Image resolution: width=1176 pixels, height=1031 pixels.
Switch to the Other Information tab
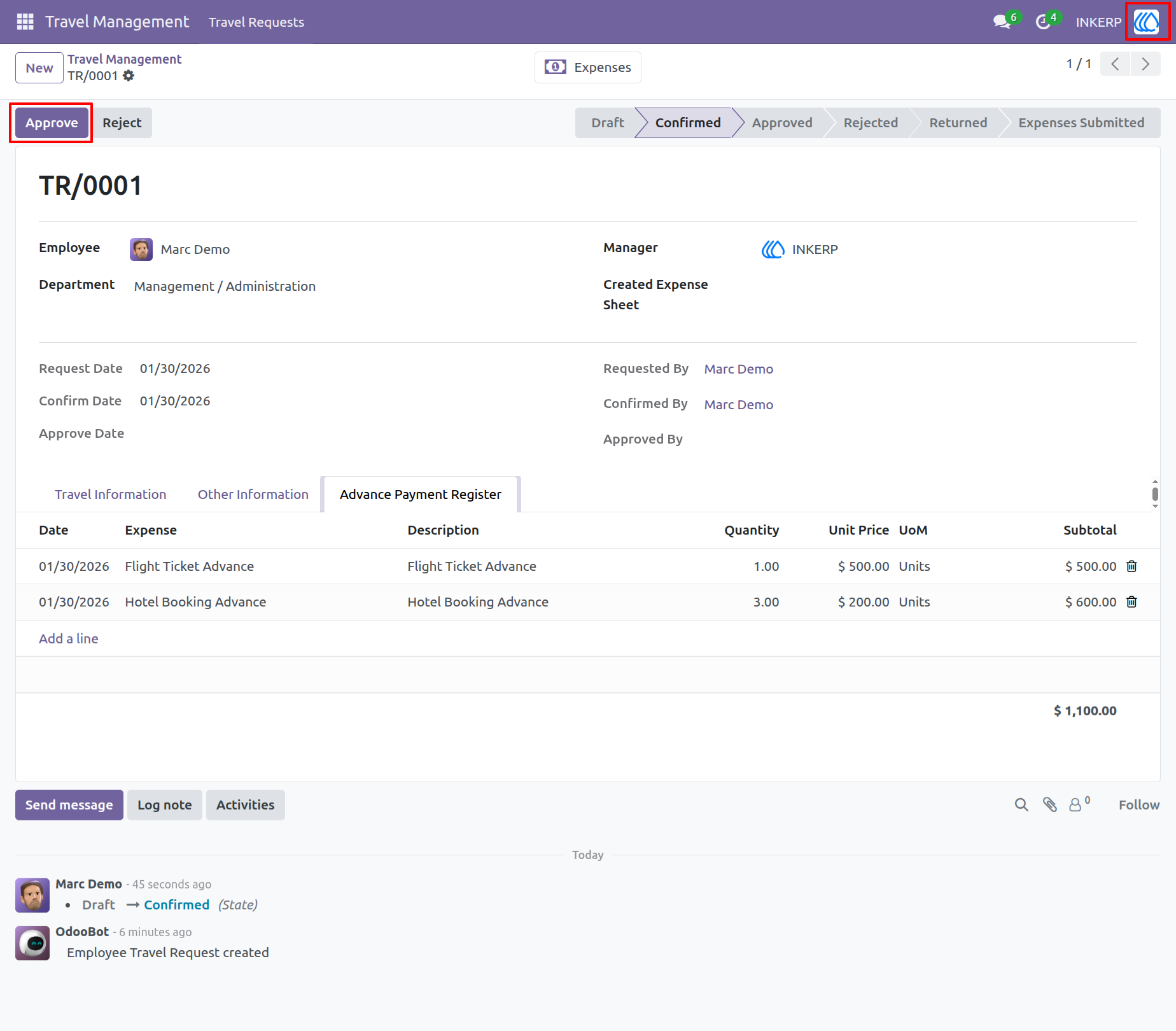(x=253, y=494)
